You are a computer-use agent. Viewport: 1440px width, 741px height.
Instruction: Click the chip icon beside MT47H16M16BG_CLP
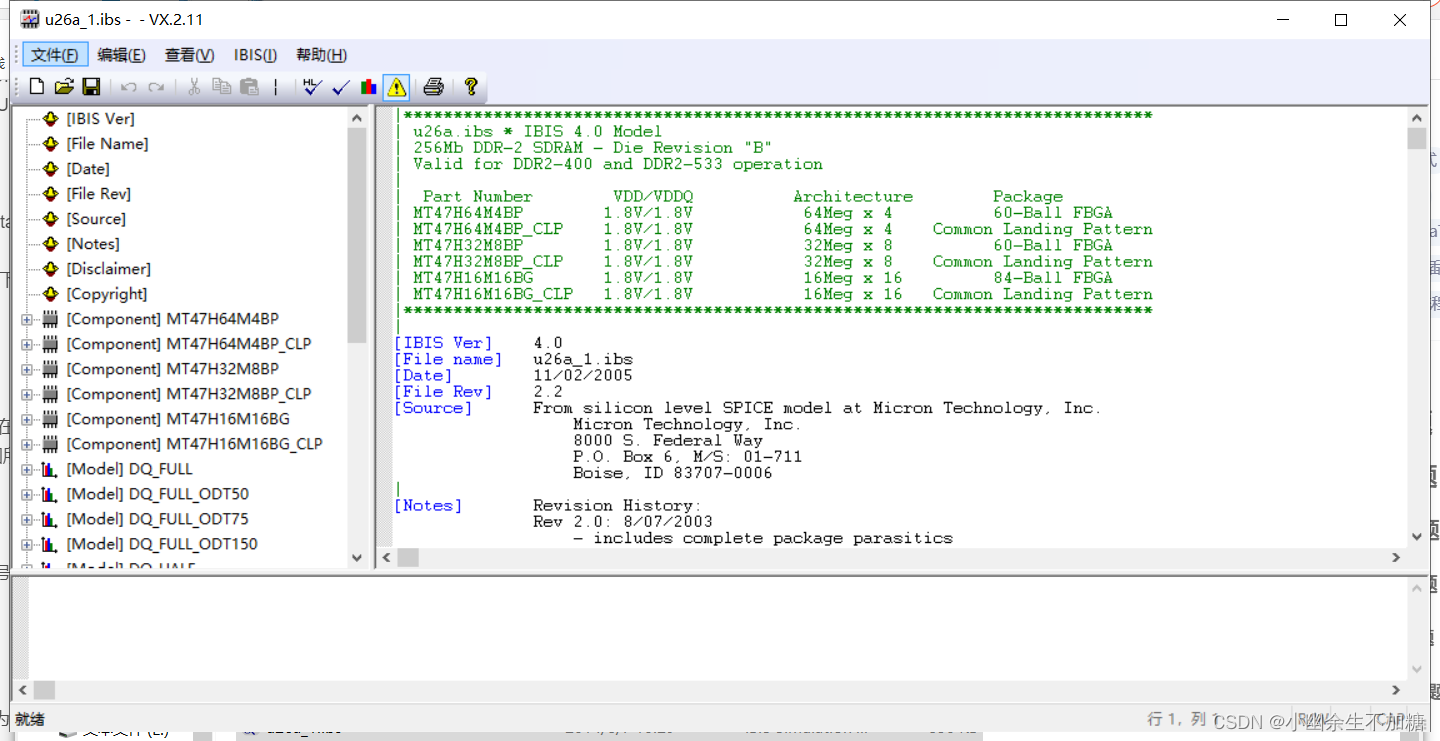pos(50,444)
